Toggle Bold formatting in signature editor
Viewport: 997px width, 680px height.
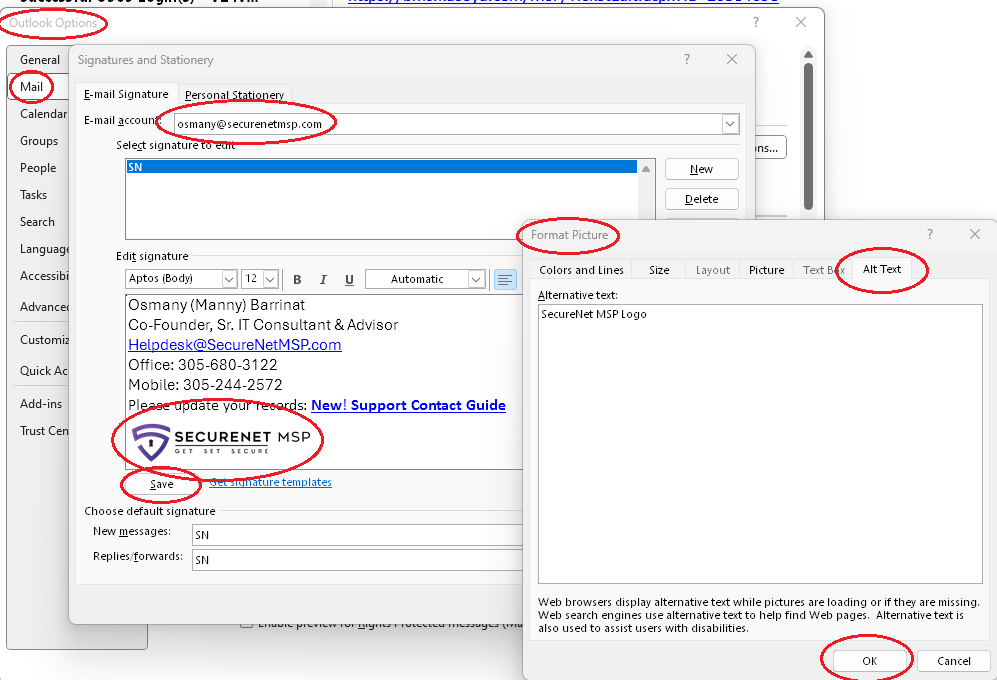tap(297, 279)
